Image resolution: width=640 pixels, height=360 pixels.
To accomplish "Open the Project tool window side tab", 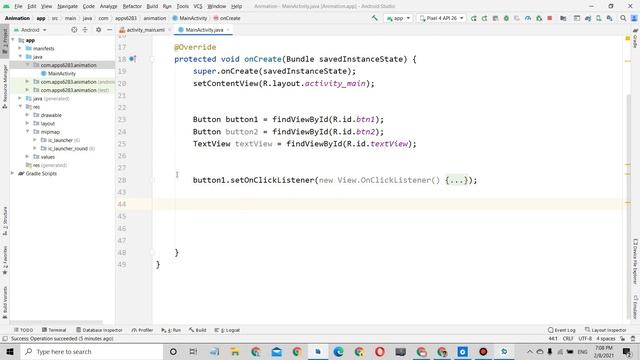I will click(5, 42).
